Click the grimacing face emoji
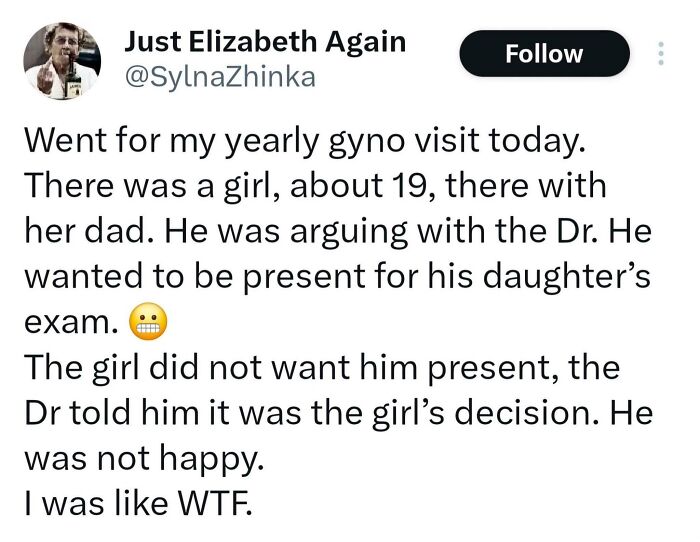Image resolution: width=700 pixels, height=542 pixels. 151,322
